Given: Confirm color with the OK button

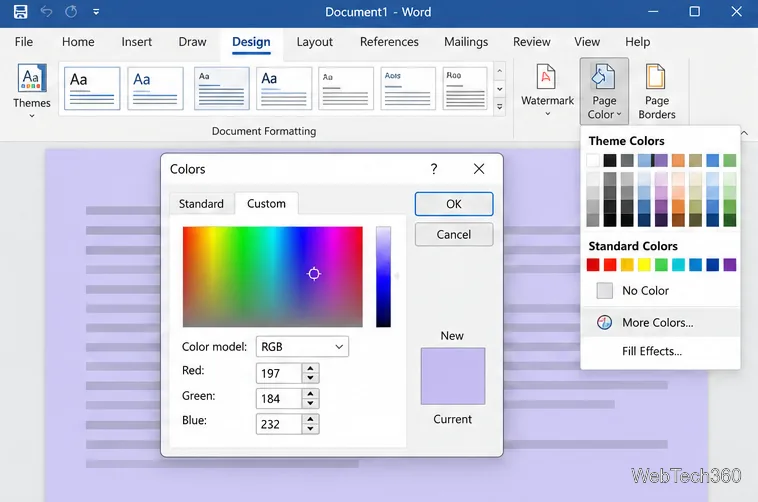Looking at the screenshot, I should point(453,204).
